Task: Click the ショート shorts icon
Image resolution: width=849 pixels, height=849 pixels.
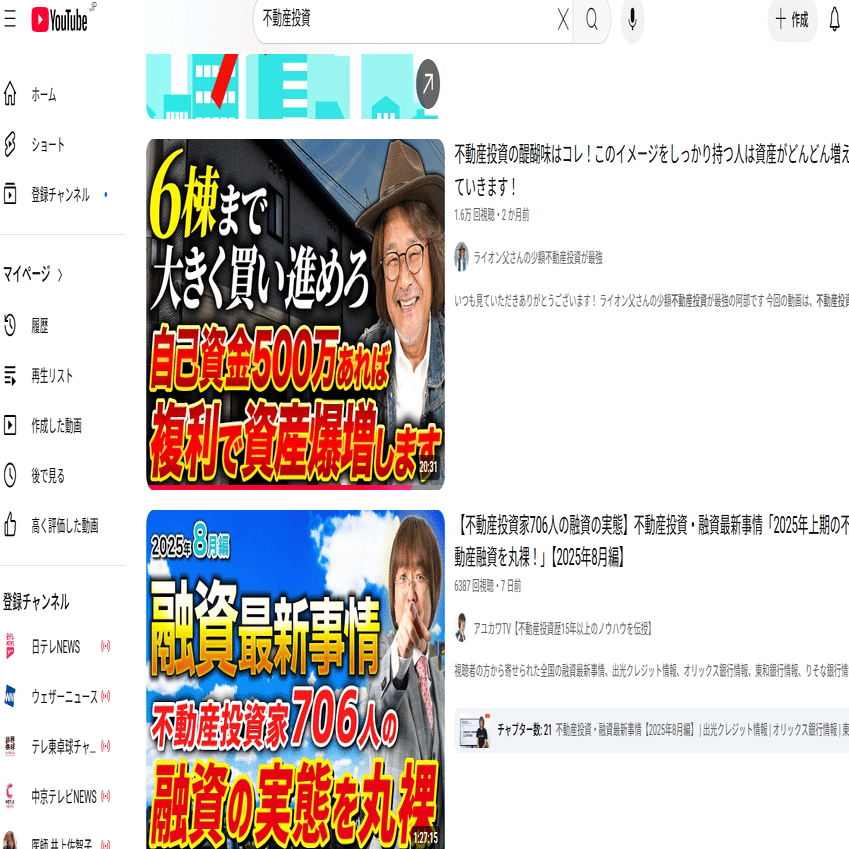Action: pos(10,144)
